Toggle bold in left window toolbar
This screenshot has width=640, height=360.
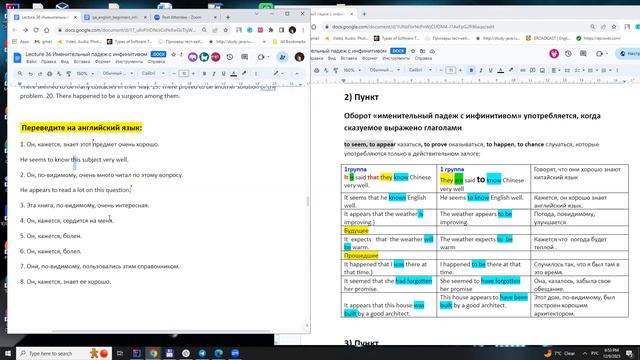click(204, 74)
